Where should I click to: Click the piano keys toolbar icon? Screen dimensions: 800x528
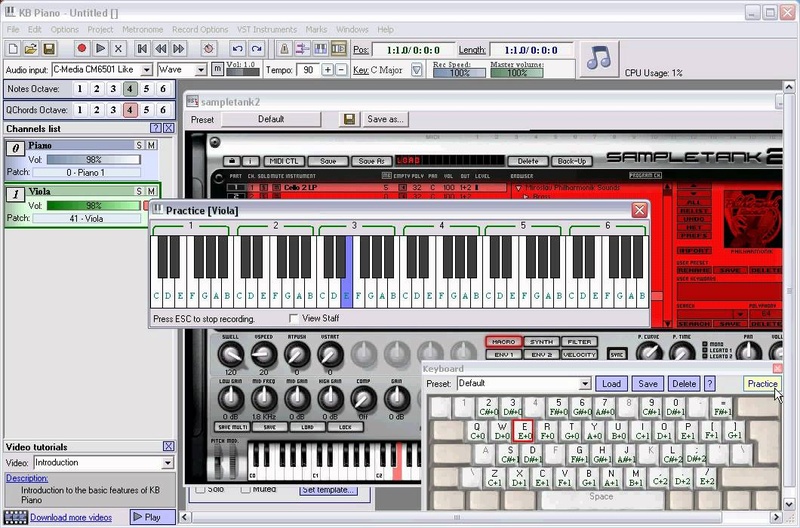pyautogui.click(x=320, y=49)
